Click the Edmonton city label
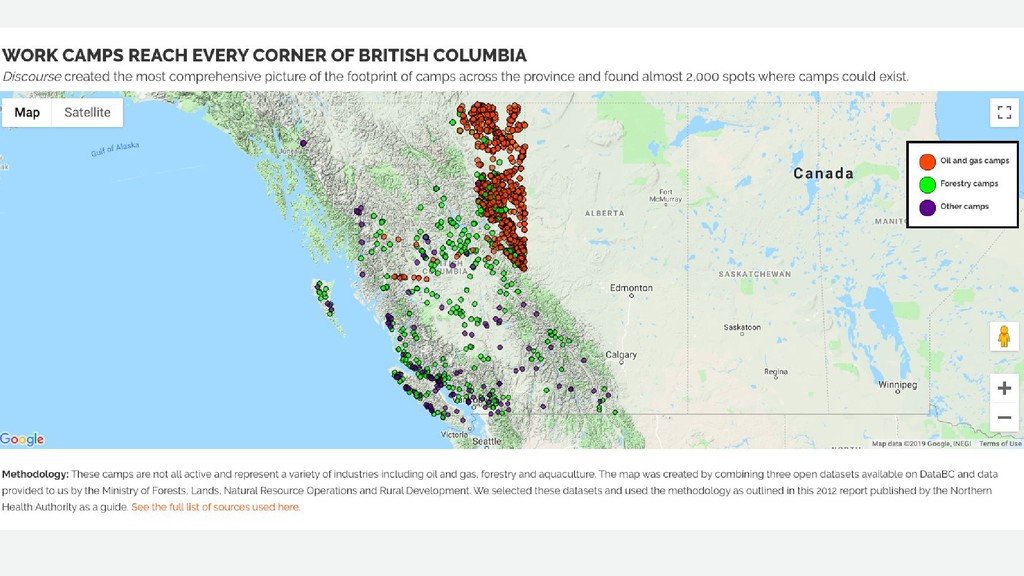 (x=632, y=288)
